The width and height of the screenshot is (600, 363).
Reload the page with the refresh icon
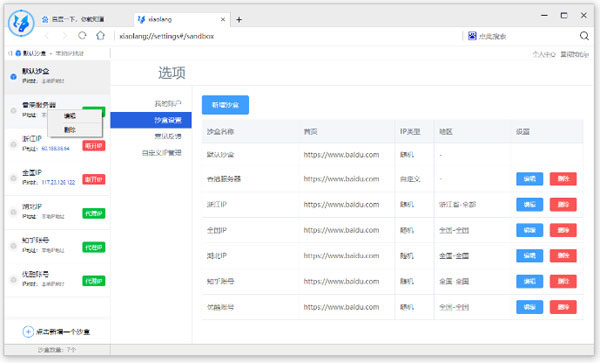point(82,36)
